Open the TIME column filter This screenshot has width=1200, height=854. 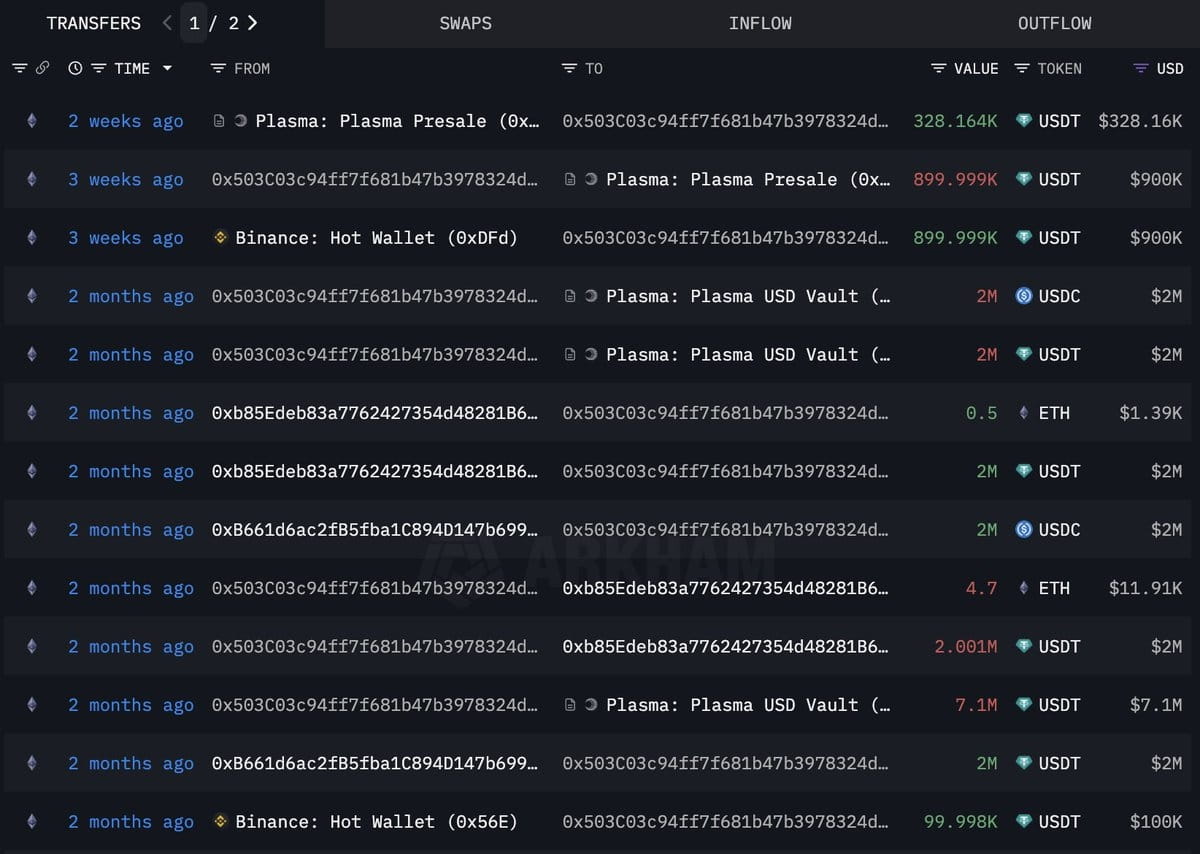(x=98, y=68)
